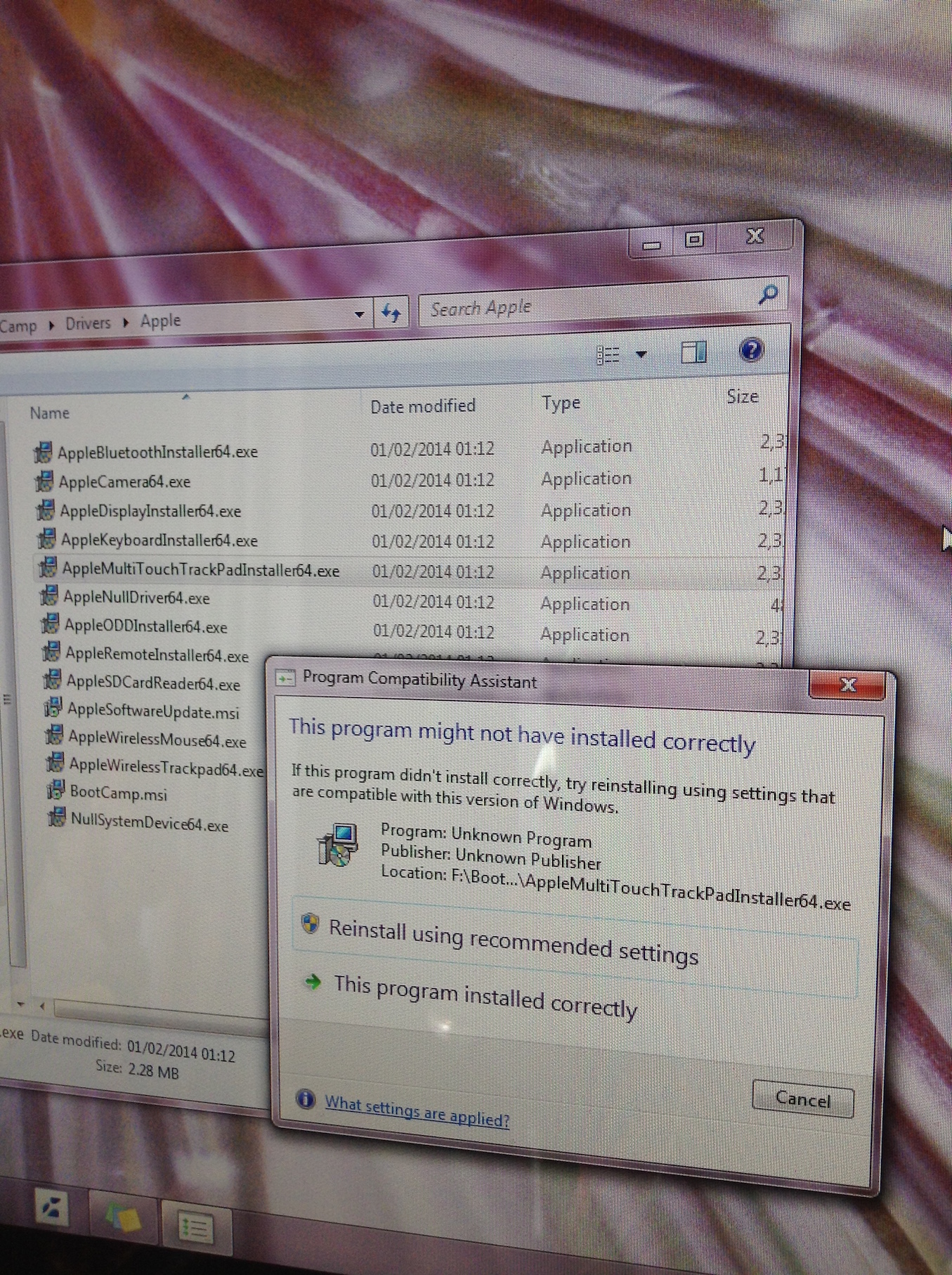Click AppleDisplayInstaller64.exe file icon
The width and height of the screenshot is (952, 1275).
tap(45, 510)
